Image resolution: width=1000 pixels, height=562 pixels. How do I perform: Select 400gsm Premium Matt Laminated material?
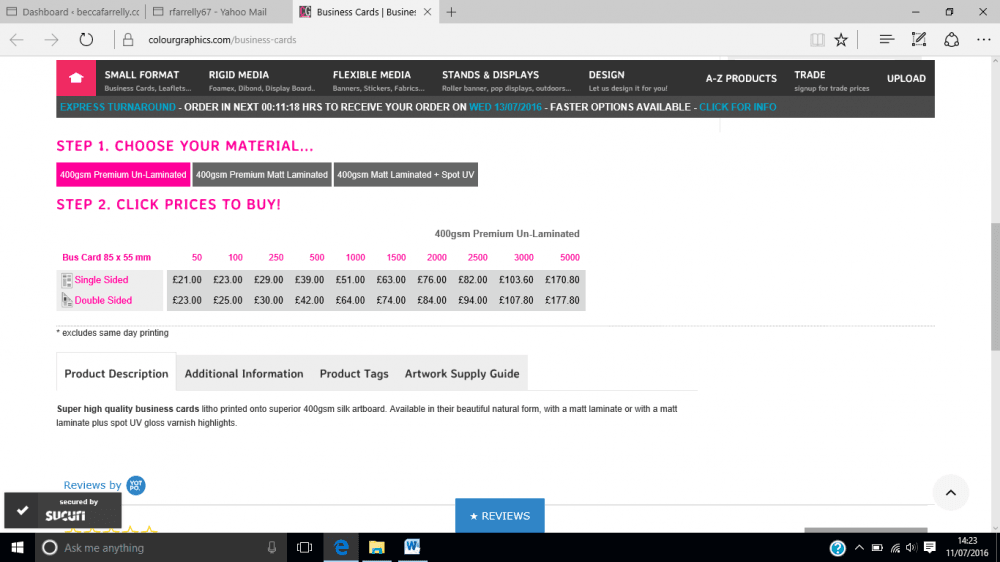[262, 175]
